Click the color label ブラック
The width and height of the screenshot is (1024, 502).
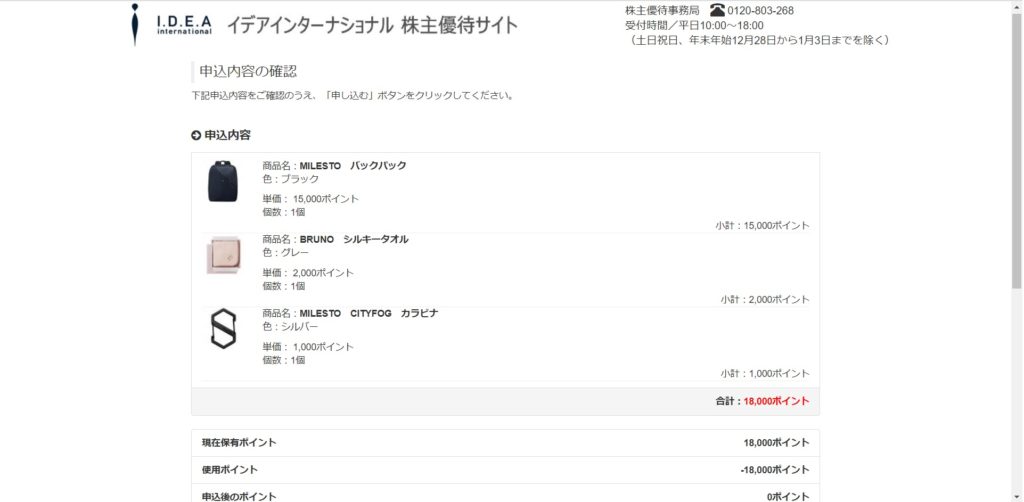[x=300, y=179]
